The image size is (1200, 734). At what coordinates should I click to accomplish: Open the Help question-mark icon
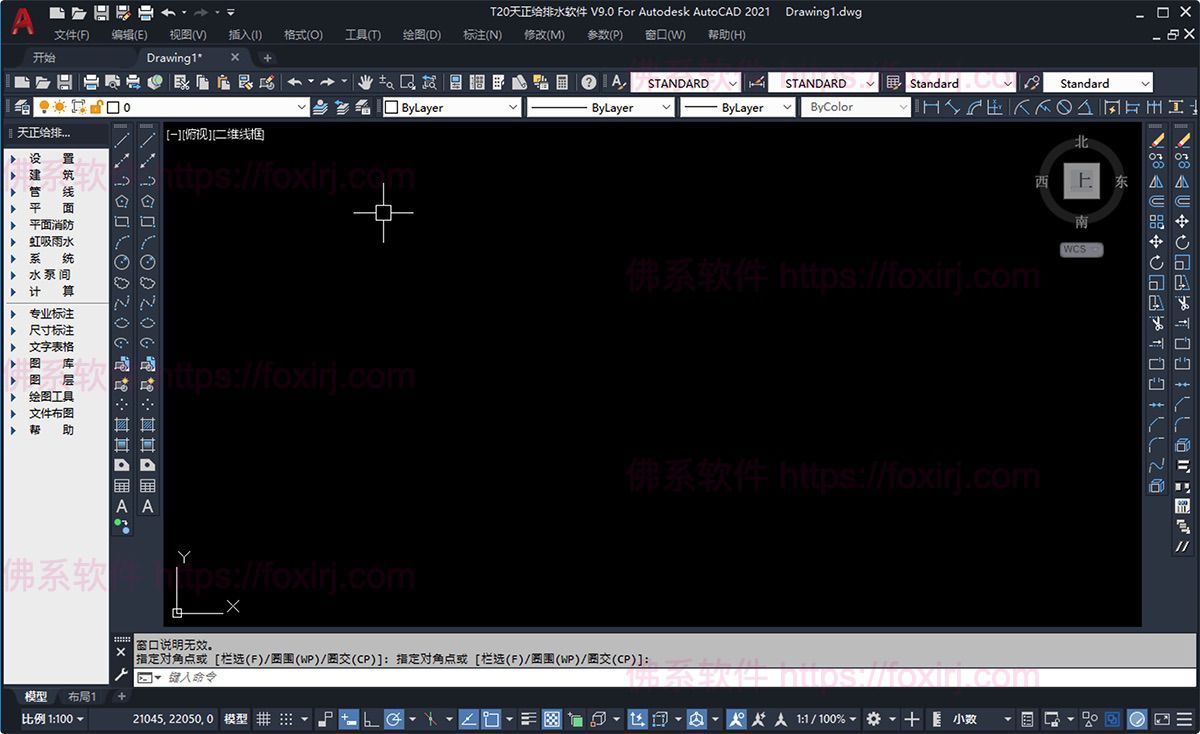pos(588,82)
